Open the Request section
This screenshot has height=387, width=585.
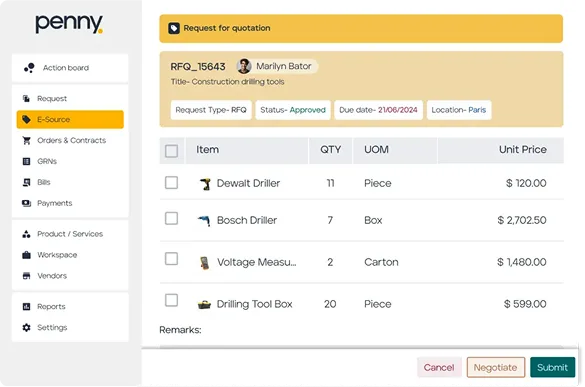coord(70,99)
